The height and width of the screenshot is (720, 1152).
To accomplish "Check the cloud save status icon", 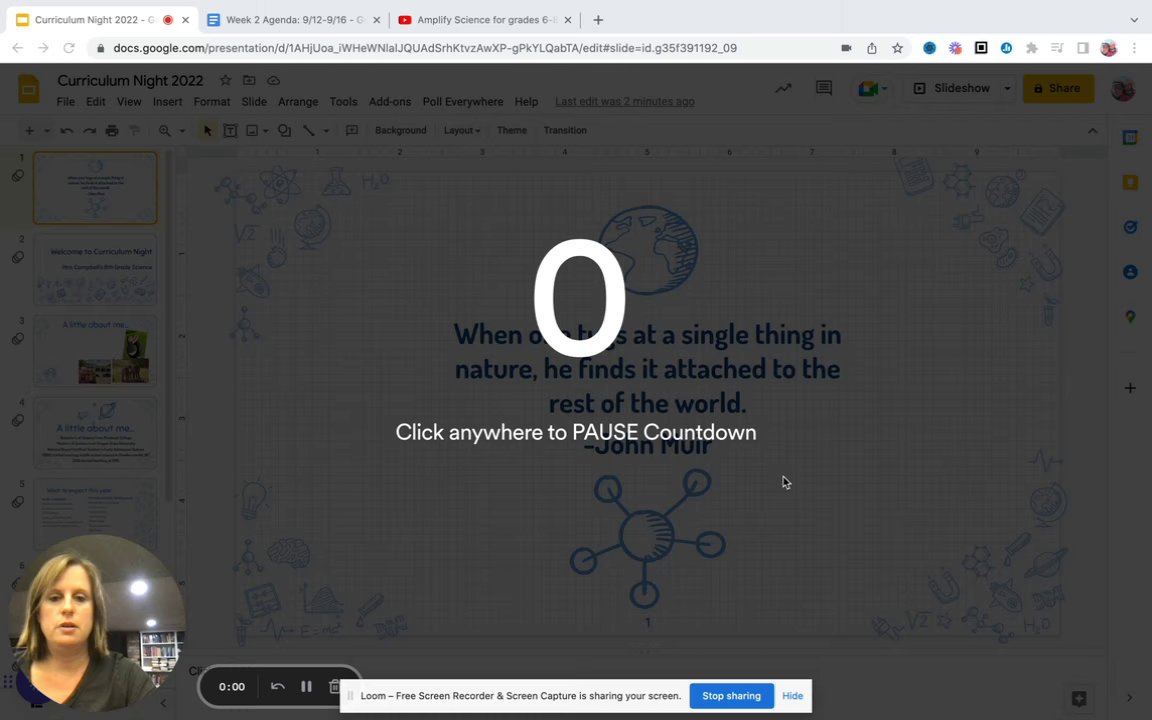I will pyautogui.click(x=273, y=80).
